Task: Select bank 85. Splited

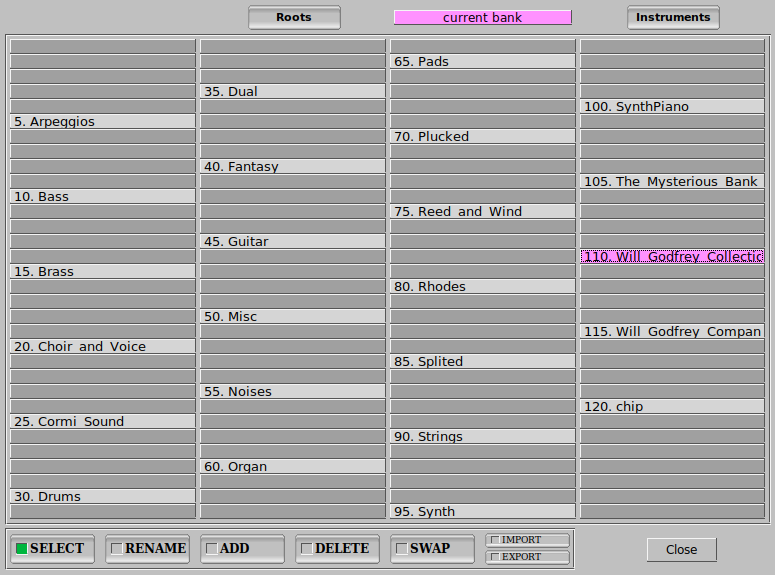Action: pos(483,362)
